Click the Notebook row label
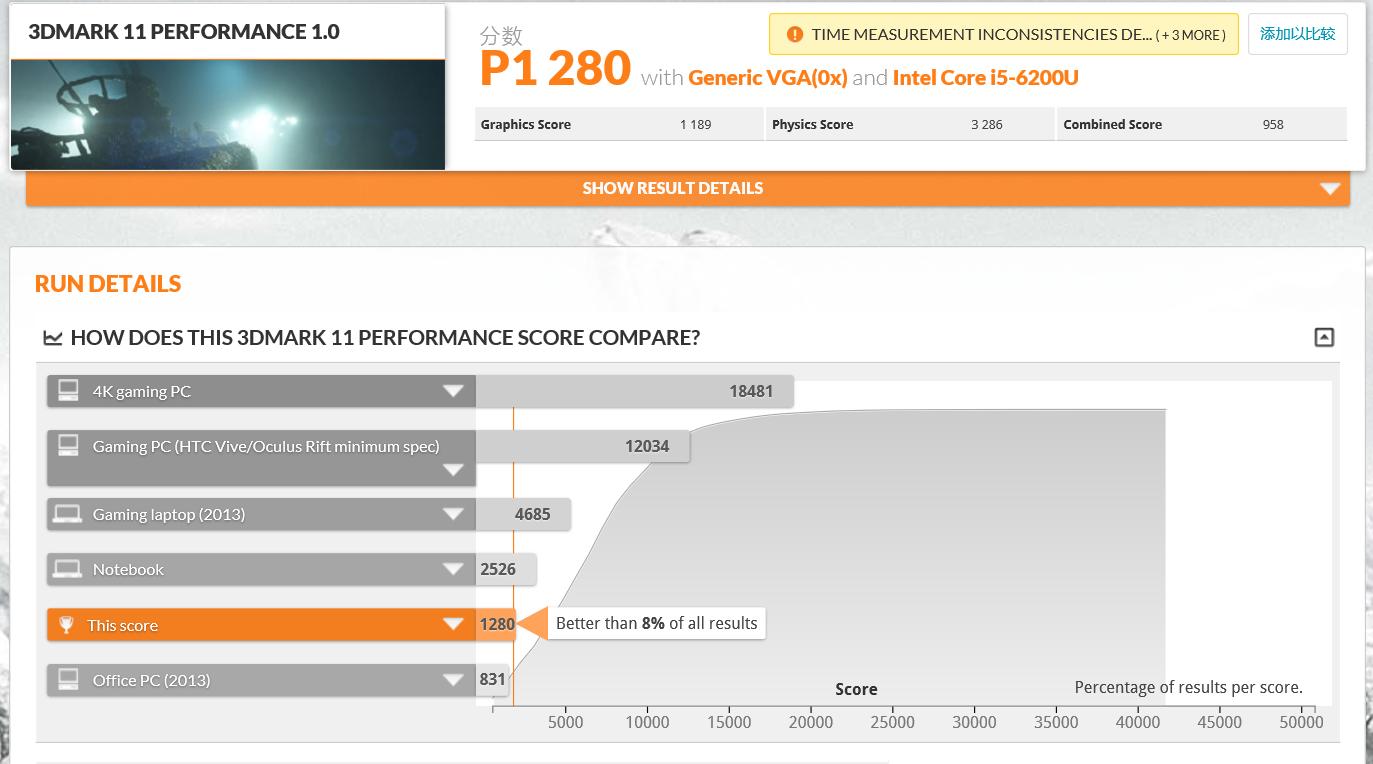This screenshot has width=1373, height=764. tap(128, 569)
